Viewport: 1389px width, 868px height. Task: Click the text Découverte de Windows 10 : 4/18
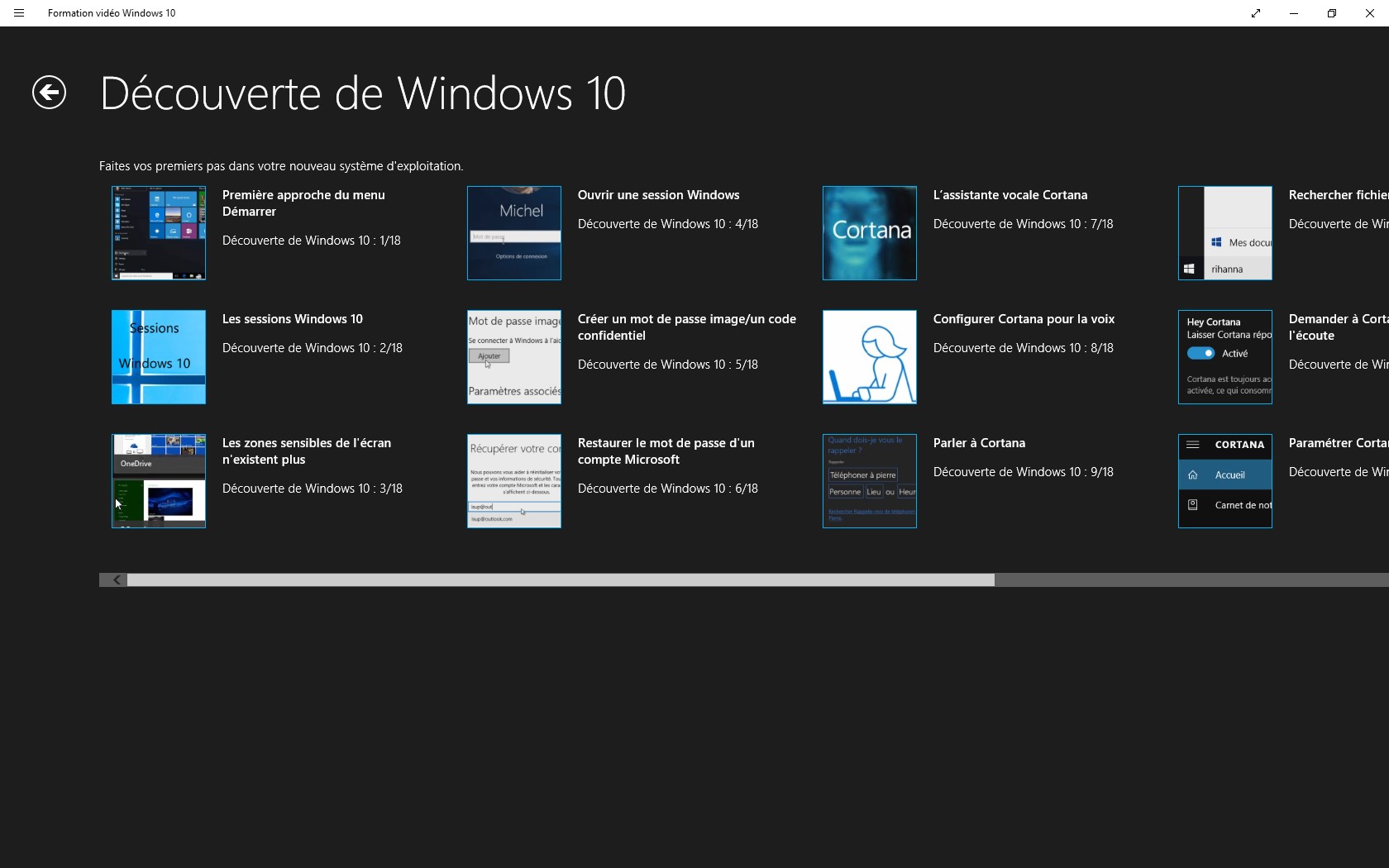(x=668, y=224)
